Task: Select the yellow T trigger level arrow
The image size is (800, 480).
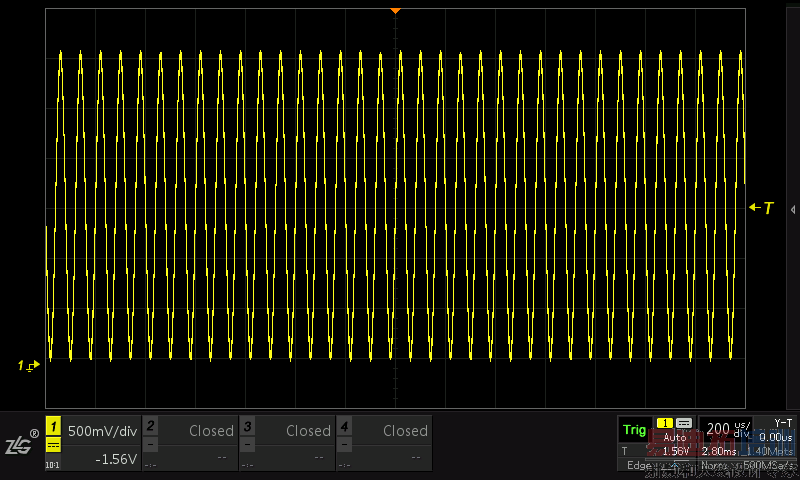Action: pyautogui.click(x=761, y=208)
